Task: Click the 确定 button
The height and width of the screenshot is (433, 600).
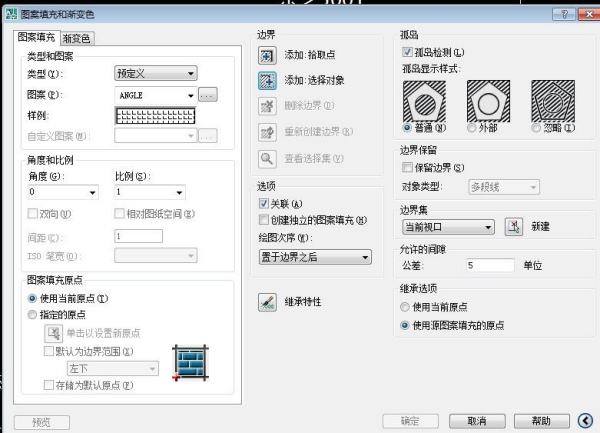Action: coord(410,421)
